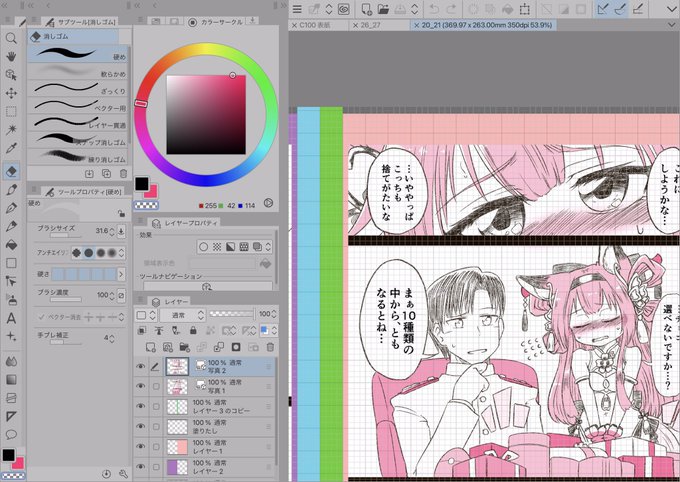Choose the ベクター用 eraser sub tool
Image resolution: width=680 pixels, height=482 pixels.
pos(78,105)
